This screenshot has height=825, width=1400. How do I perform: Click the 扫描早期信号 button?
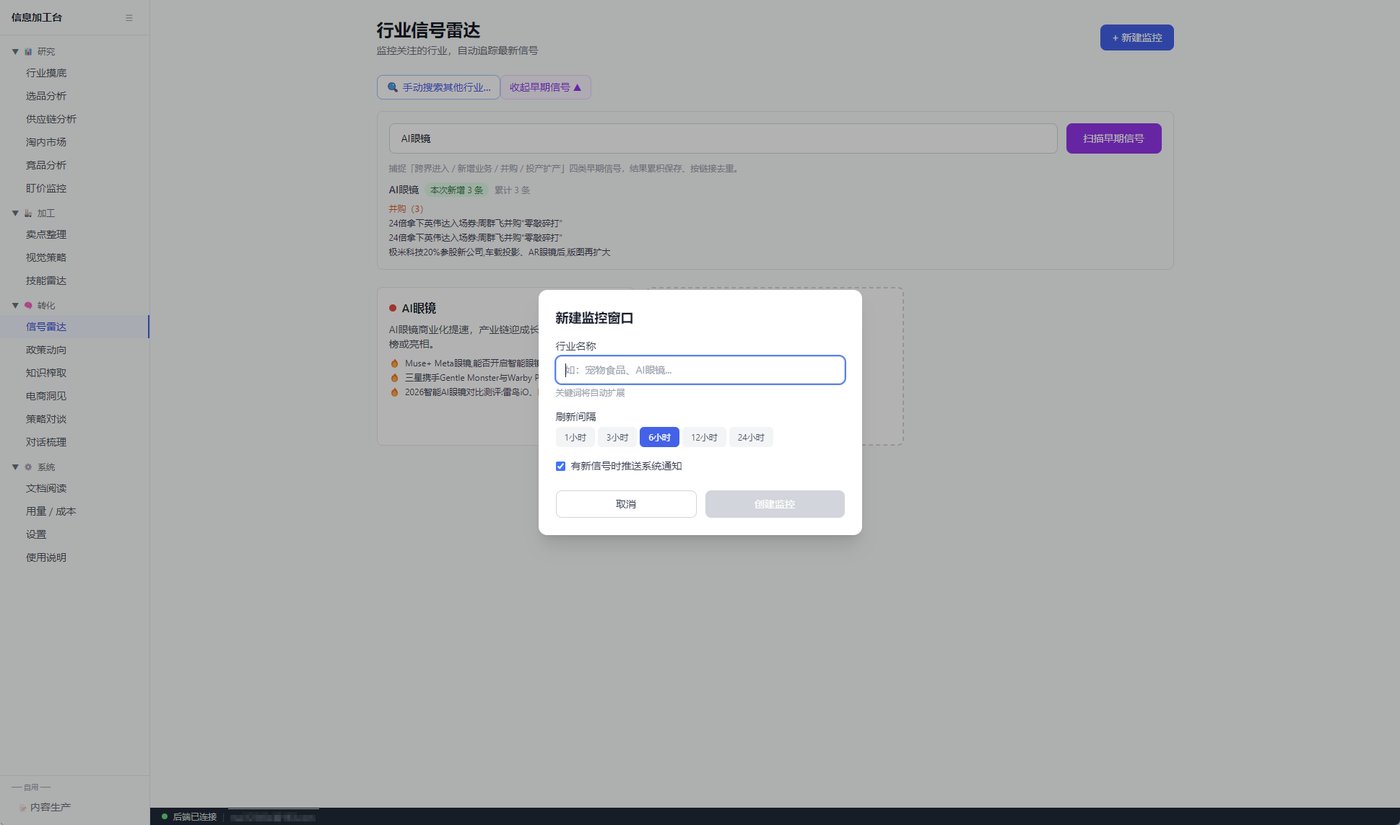tap(1114, 138)
